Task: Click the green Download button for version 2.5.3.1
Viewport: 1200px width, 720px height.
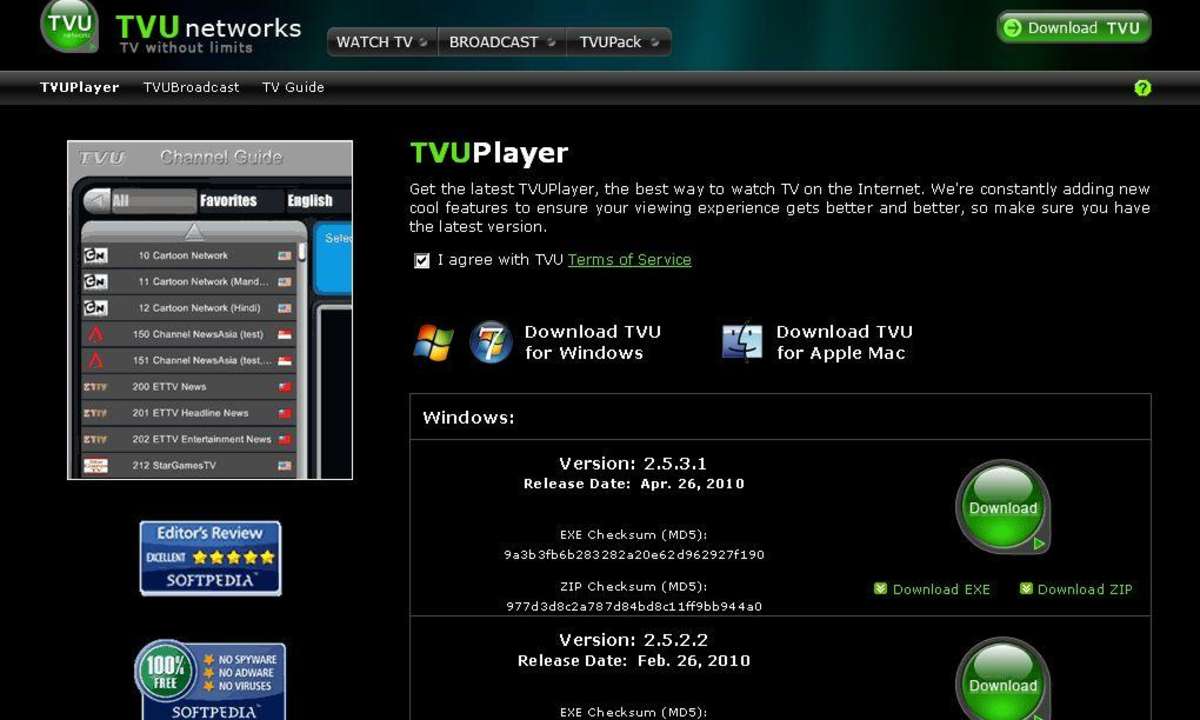Action: [x=1003, y=507]
